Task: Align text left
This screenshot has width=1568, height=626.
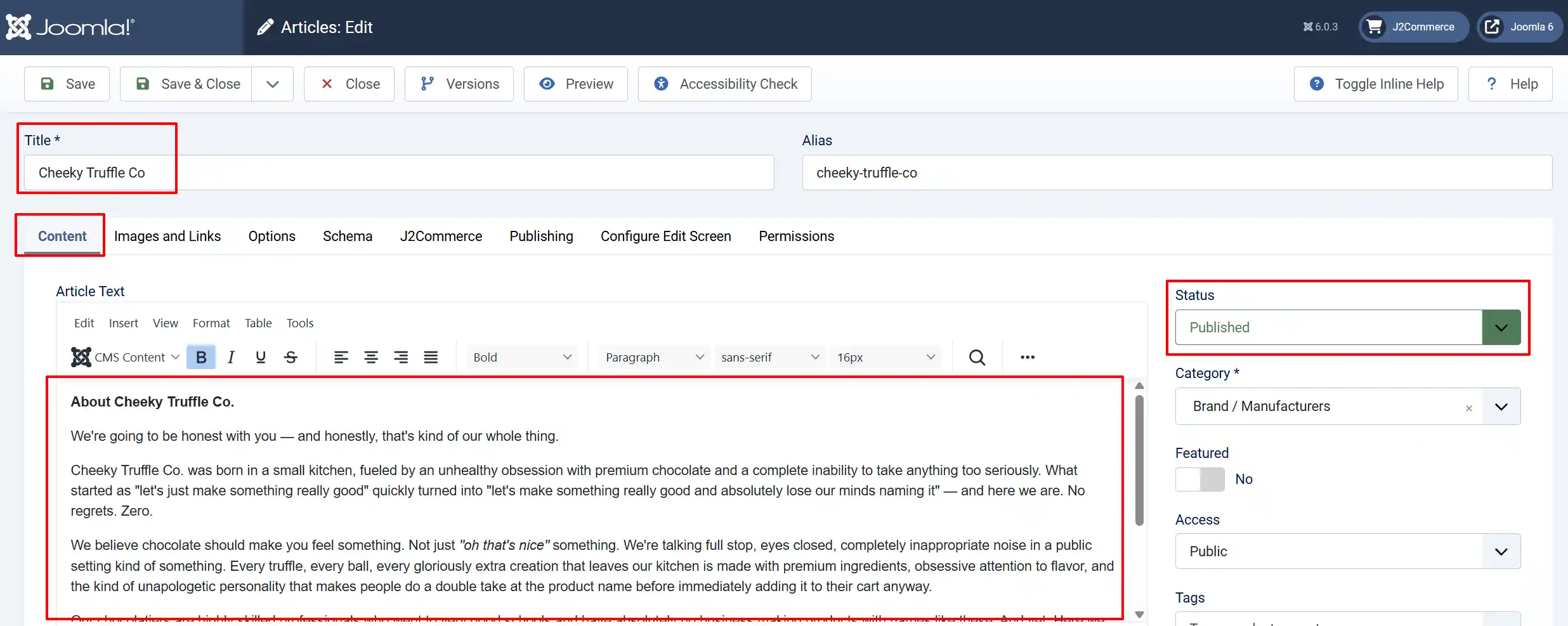Action: coord(341,357)
